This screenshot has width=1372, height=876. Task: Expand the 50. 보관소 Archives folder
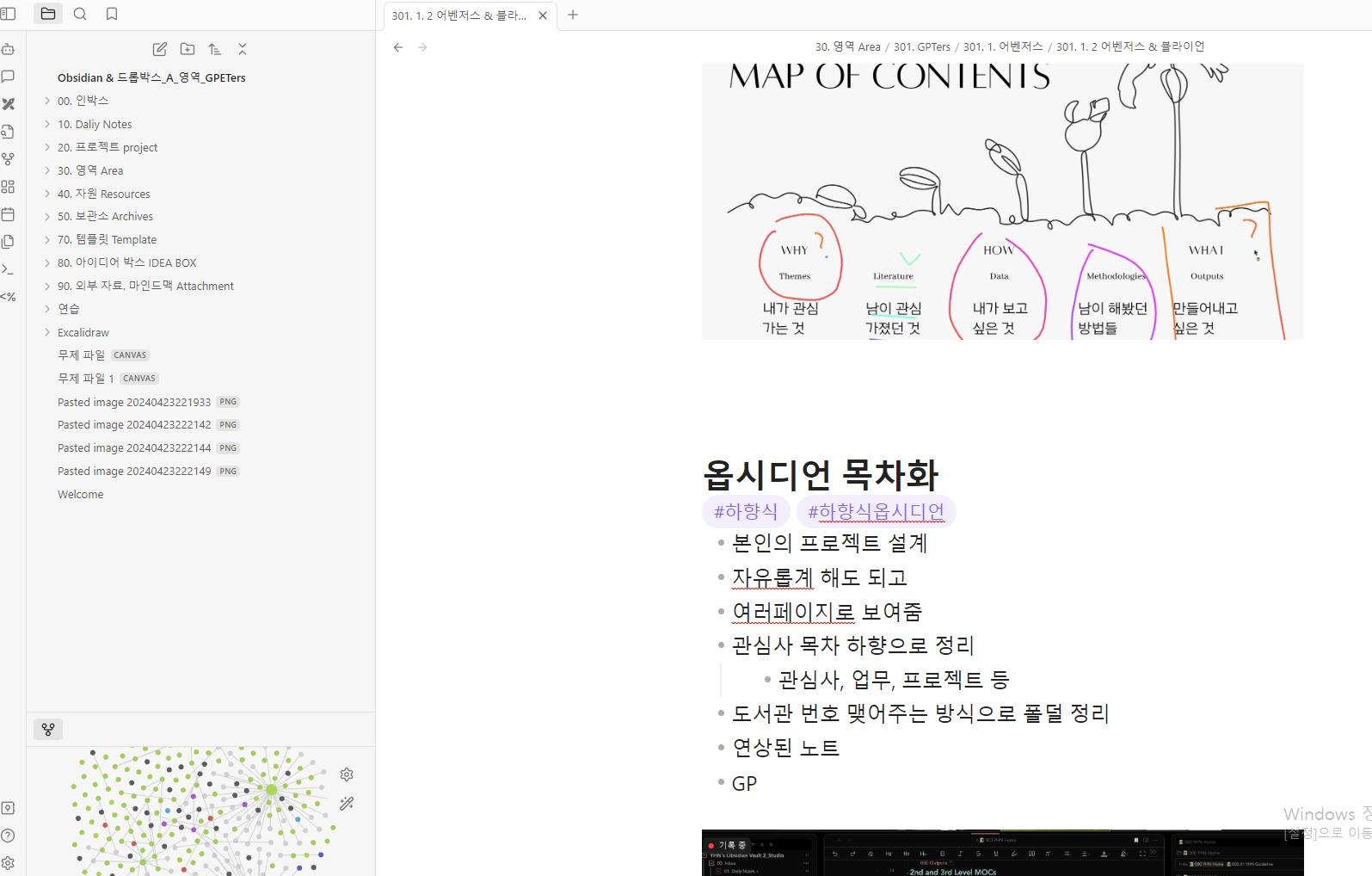pyautogui.click(x=47, y=216)
